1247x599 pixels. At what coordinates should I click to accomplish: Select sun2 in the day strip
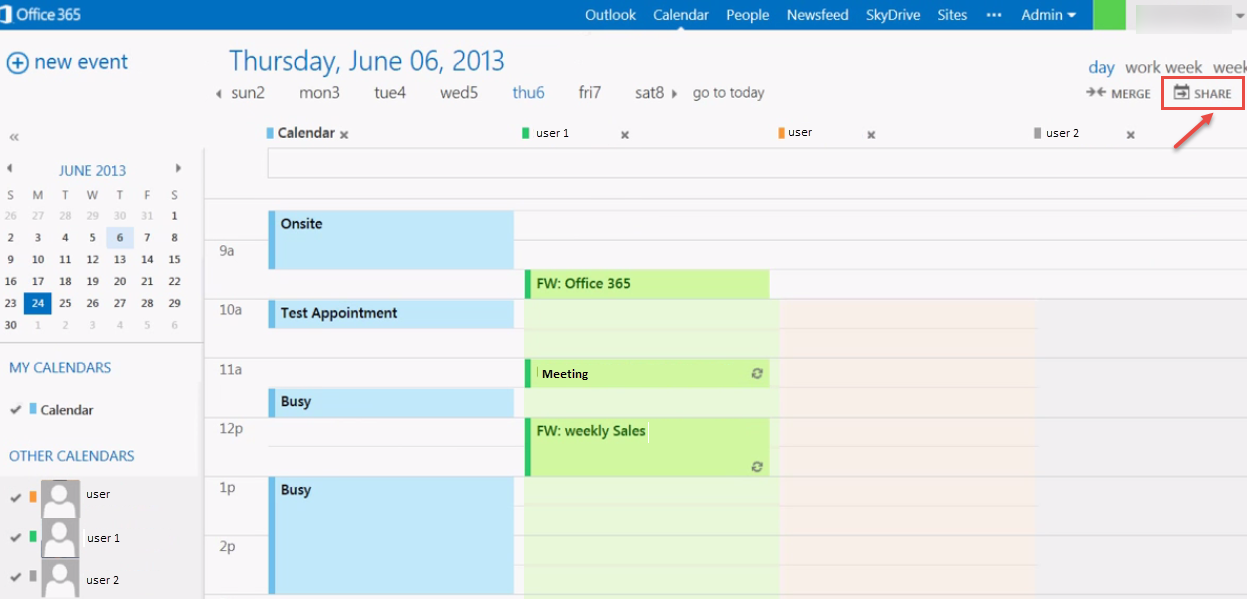[247, 93]
